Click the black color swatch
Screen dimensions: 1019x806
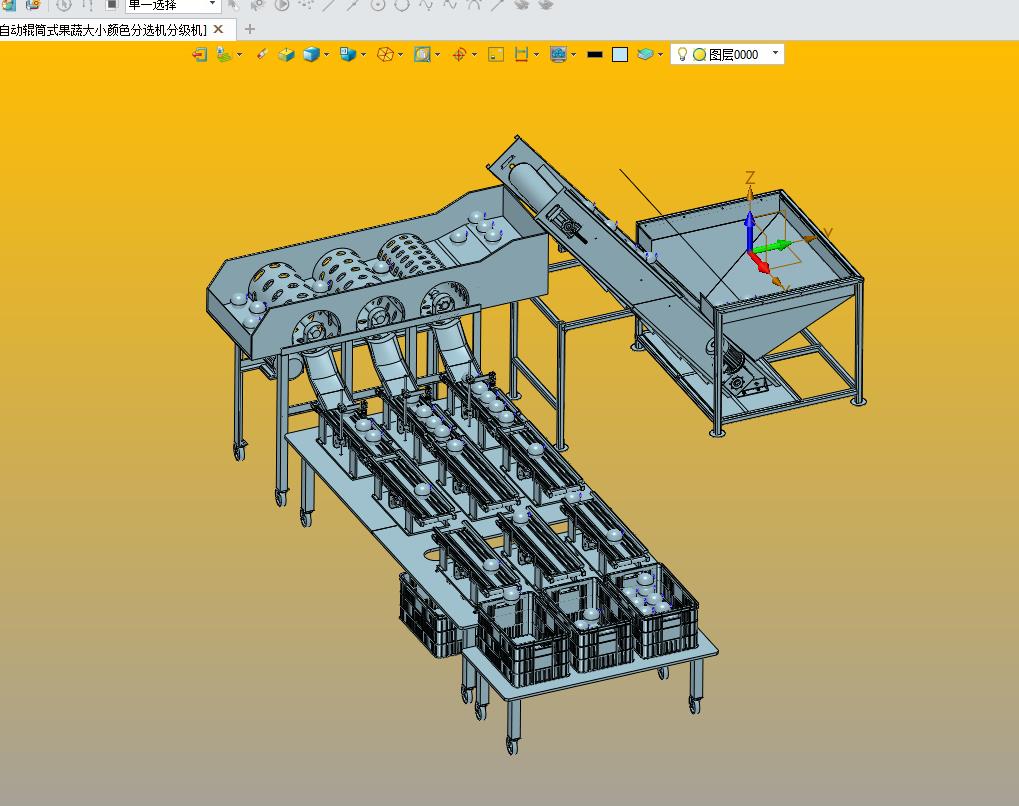[x=595, y=55]
